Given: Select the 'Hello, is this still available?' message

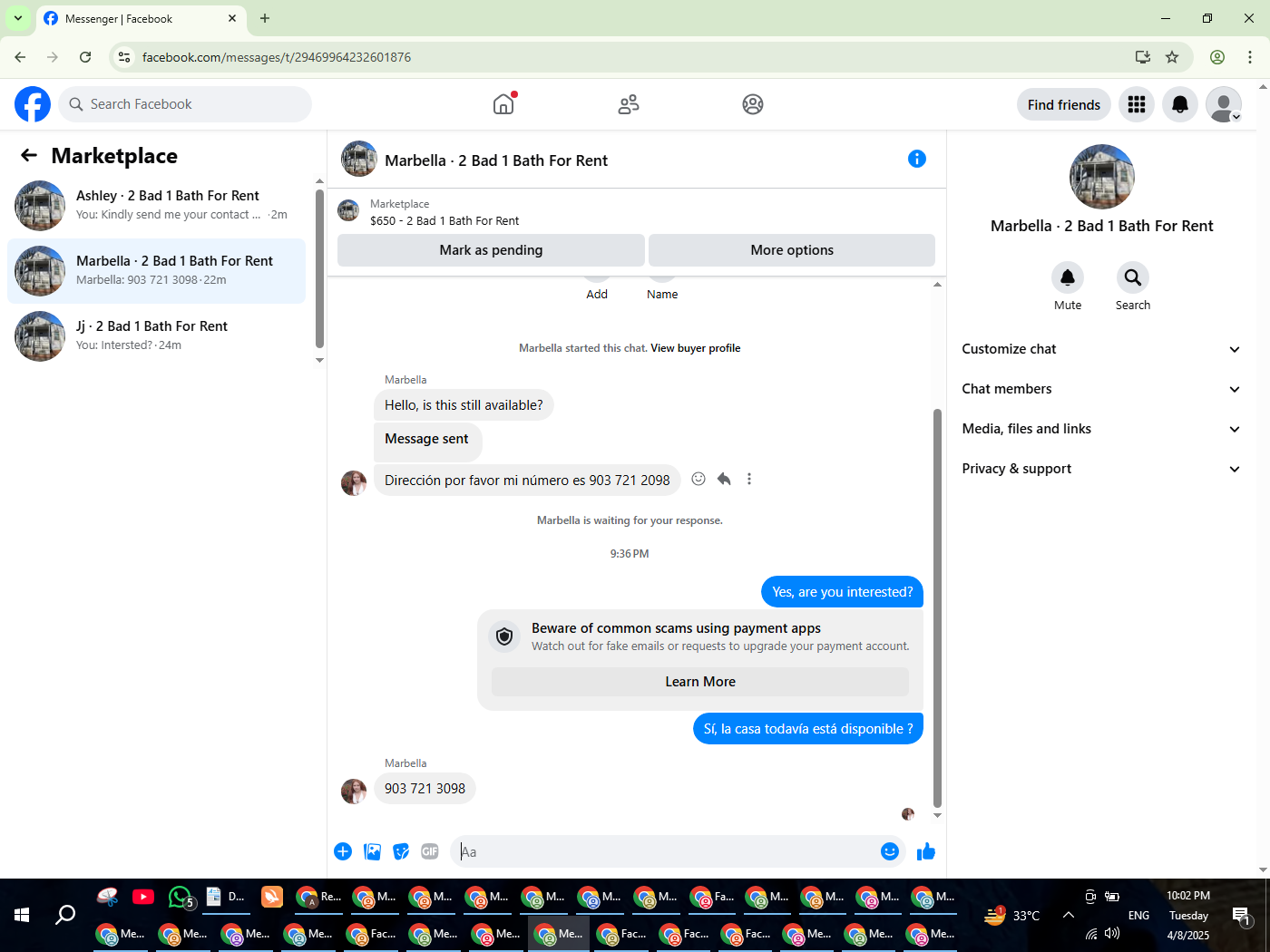Looking at the screenshot, I should (464, 405).
